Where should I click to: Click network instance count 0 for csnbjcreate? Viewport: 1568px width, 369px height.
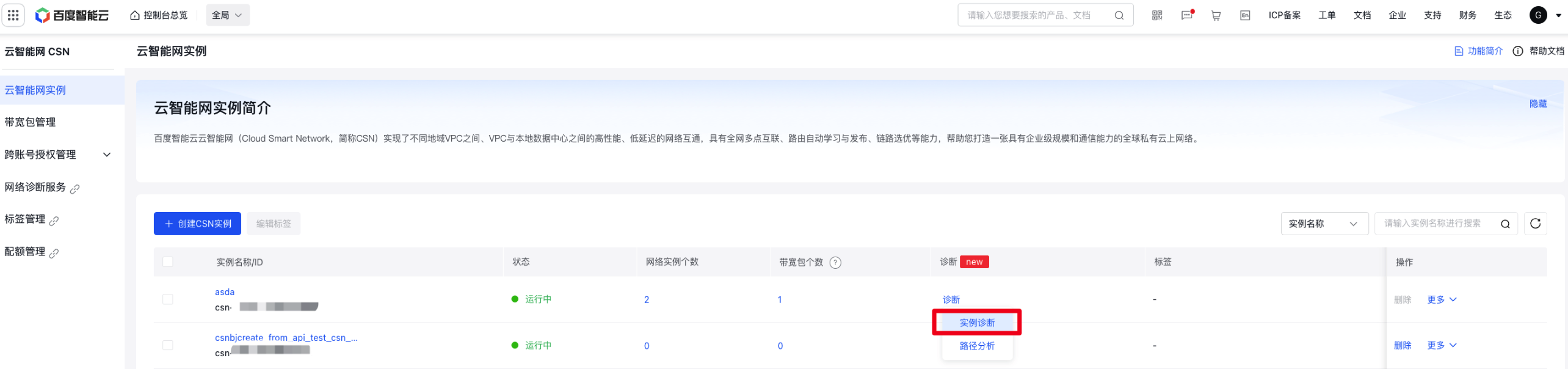647,346
